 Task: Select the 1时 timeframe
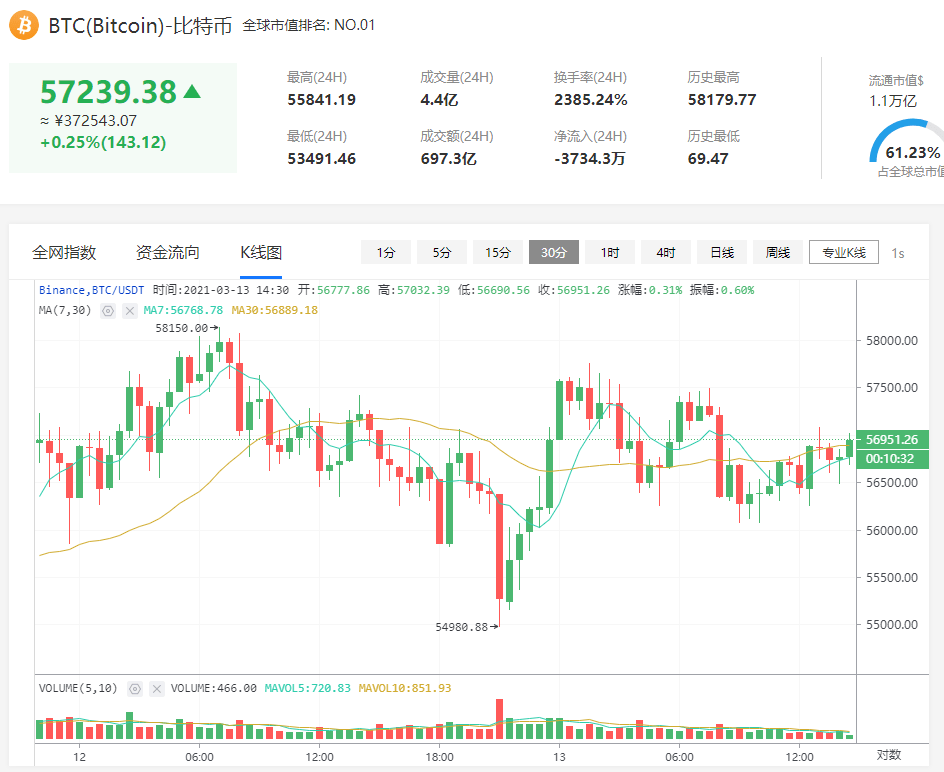pyautogui.click(x=610, y=252)
